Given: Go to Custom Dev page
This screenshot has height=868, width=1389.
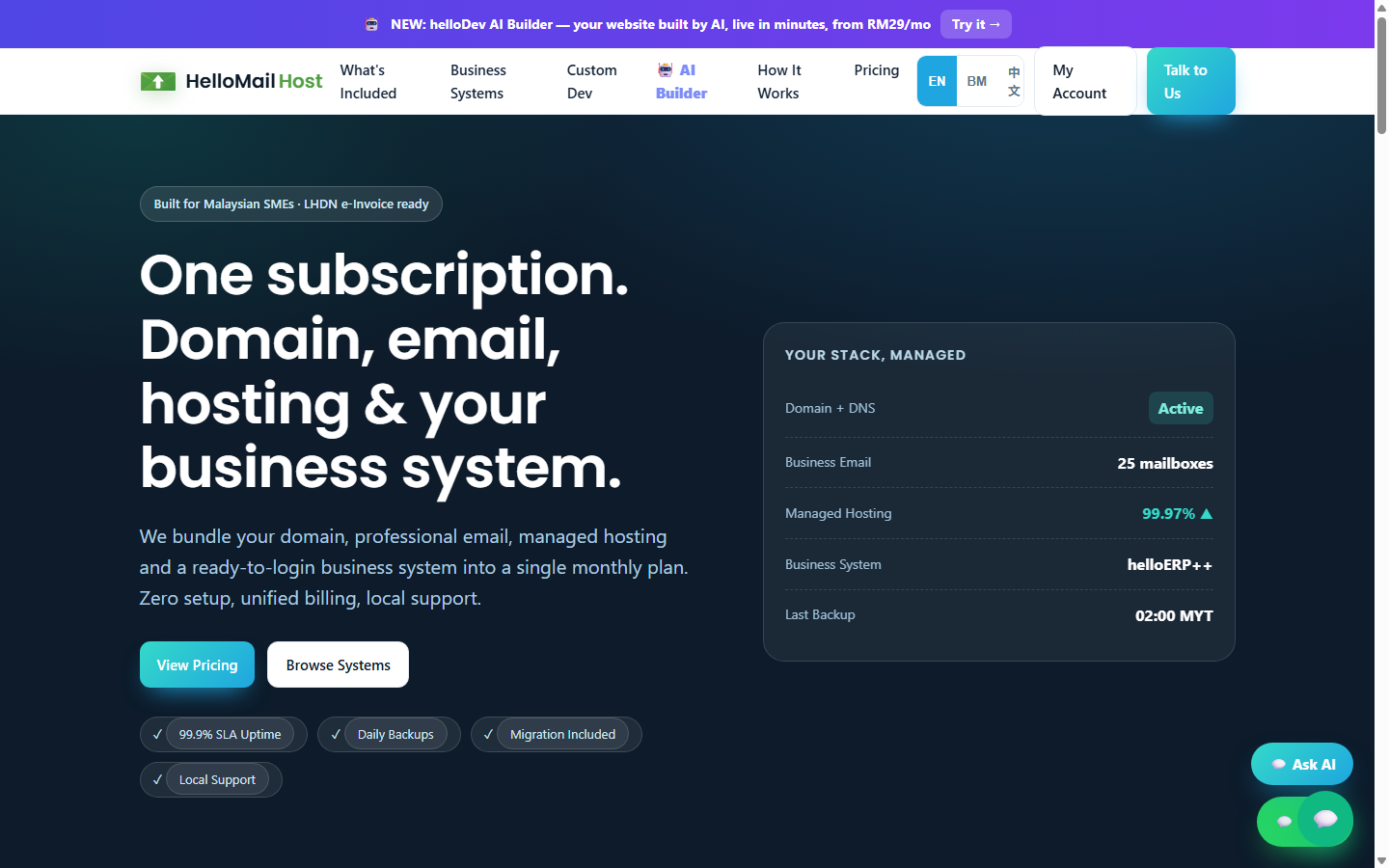Looking at the screenshot, I should click(591, 81).
